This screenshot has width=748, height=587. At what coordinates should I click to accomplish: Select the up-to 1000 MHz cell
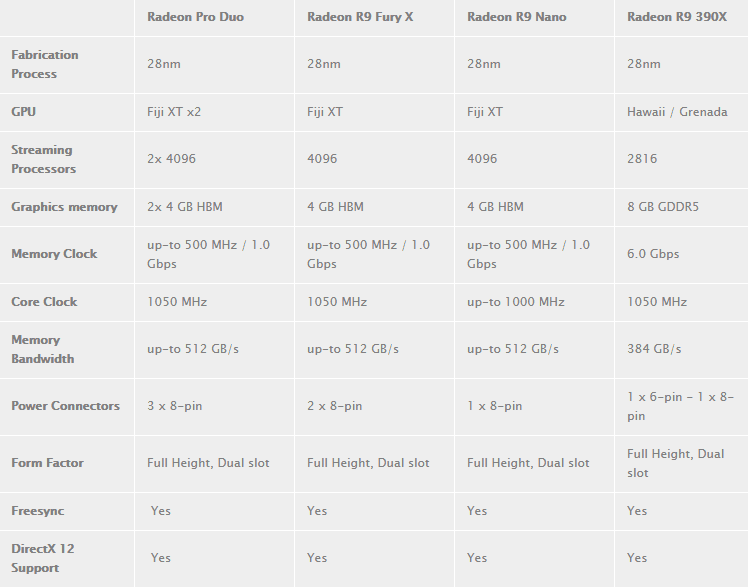point(515,302)
